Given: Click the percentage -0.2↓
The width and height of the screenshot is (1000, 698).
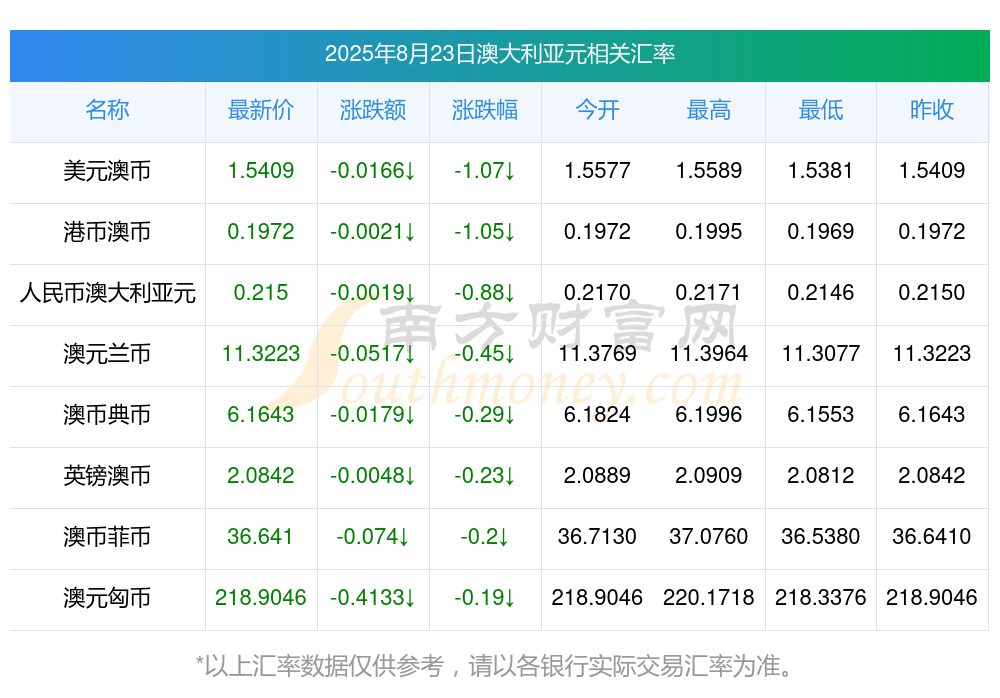Looking at the screenshot, I should click(485, 537).
